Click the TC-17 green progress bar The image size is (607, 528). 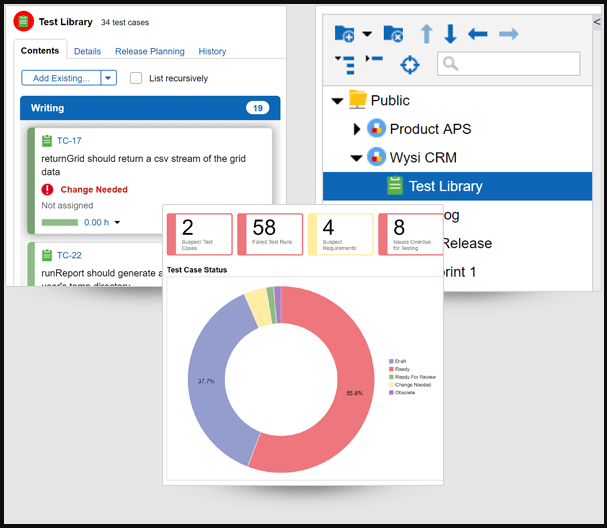point(60,223)
